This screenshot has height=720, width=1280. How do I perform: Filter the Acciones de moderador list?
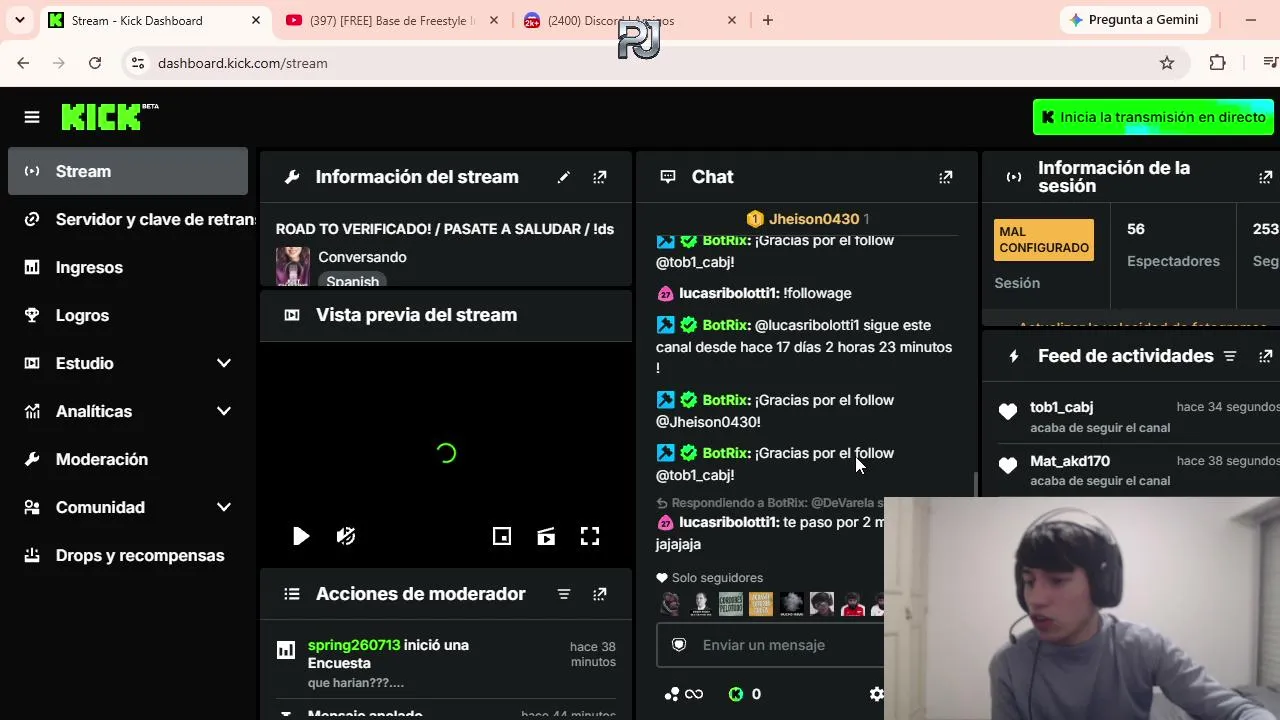point(564,594)
